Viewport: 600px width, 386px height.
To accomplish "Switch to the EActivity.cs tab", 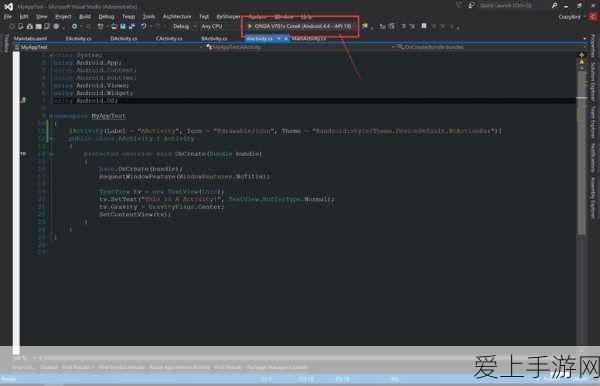I will click(78, 39).
